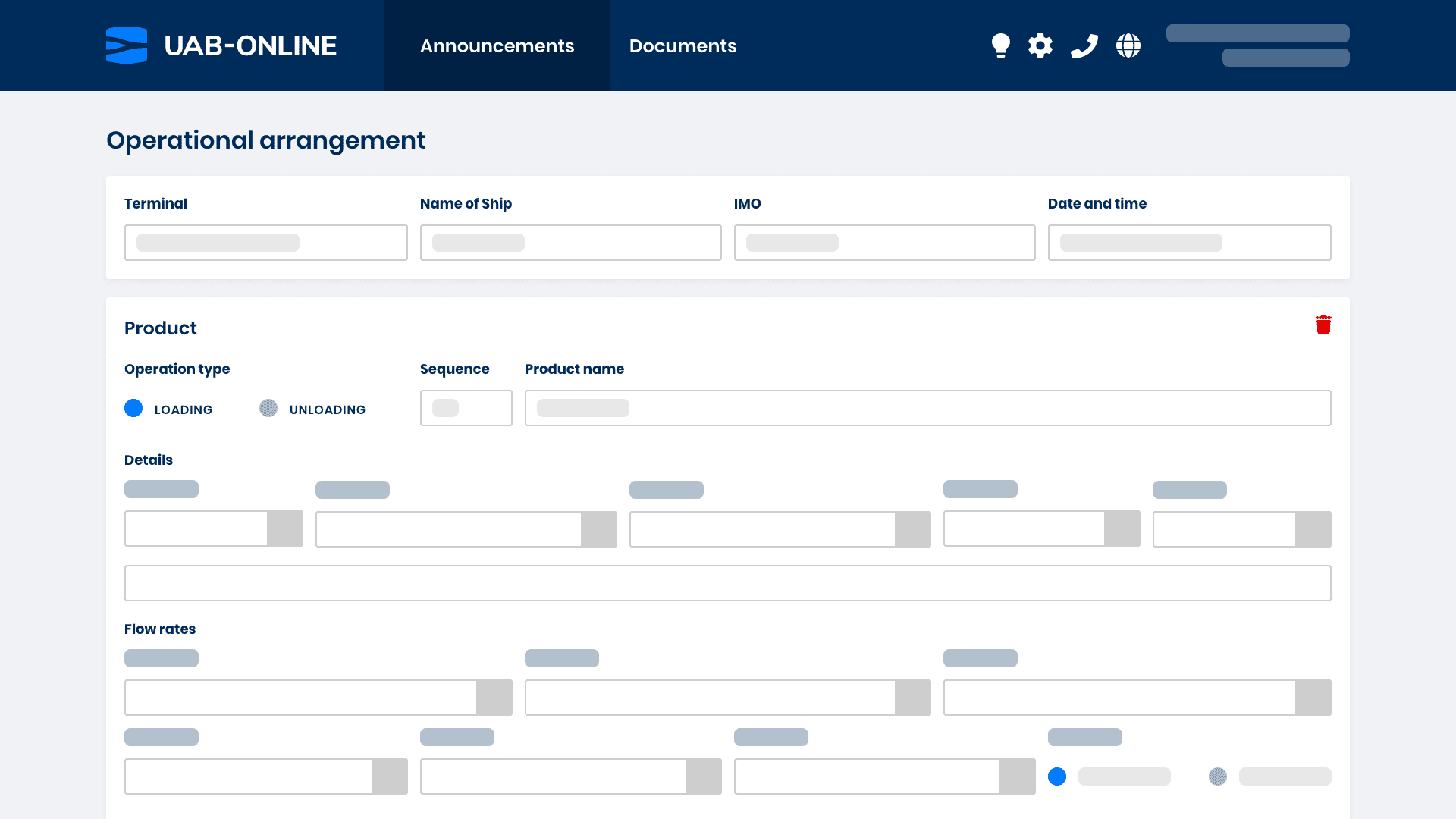Click the unit selector on last Flow rates field
This screenshot has width=1456, height=819.
1016,777
